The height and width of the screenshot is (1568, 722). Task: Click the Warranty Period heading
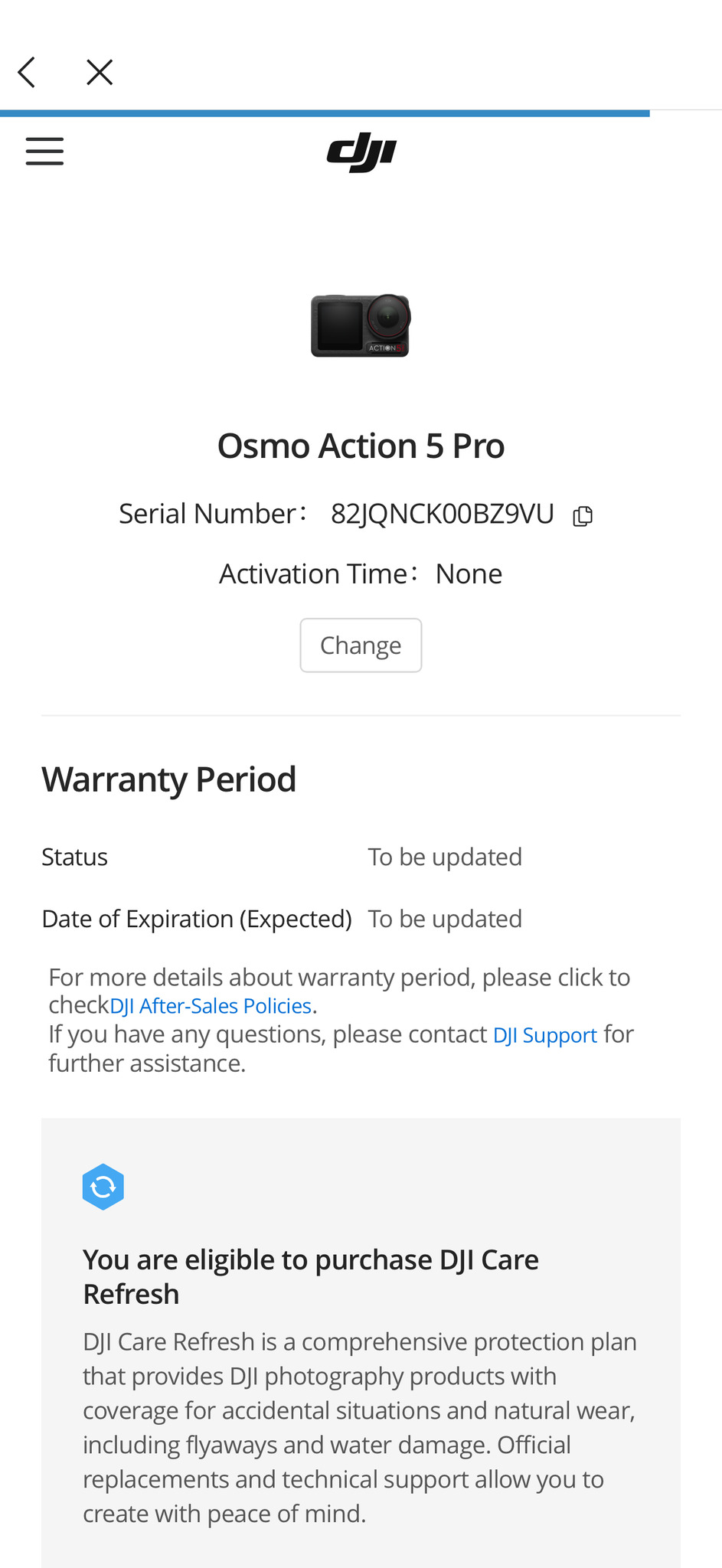168,779
